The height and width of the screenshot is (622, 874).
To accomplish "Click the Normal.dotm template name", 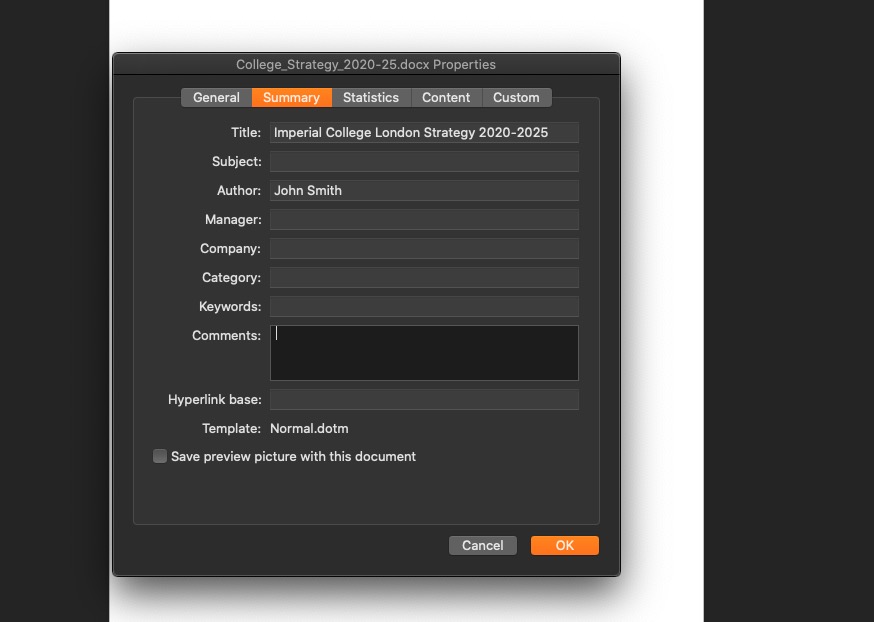I will (x=309, y=428).
